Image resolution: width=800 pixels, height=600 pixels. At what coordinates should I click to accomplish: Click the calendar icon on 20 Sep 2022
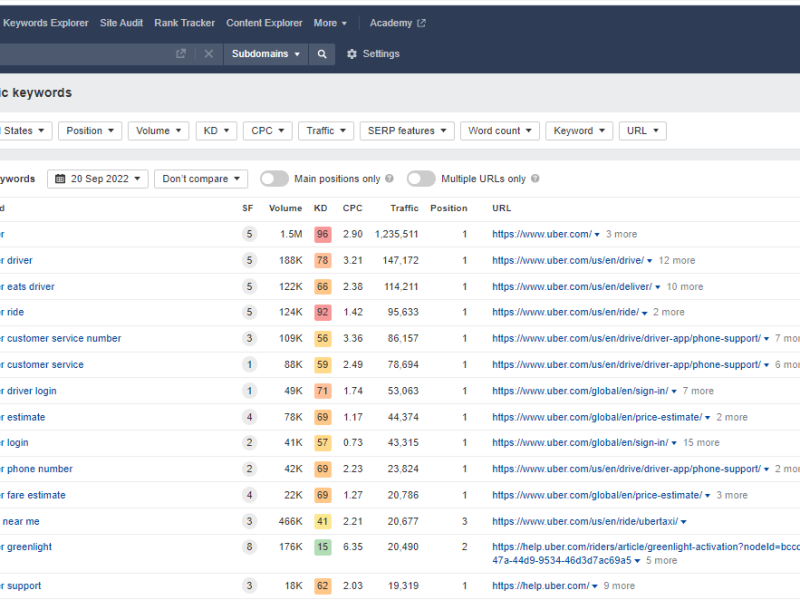tap(61, 179)
